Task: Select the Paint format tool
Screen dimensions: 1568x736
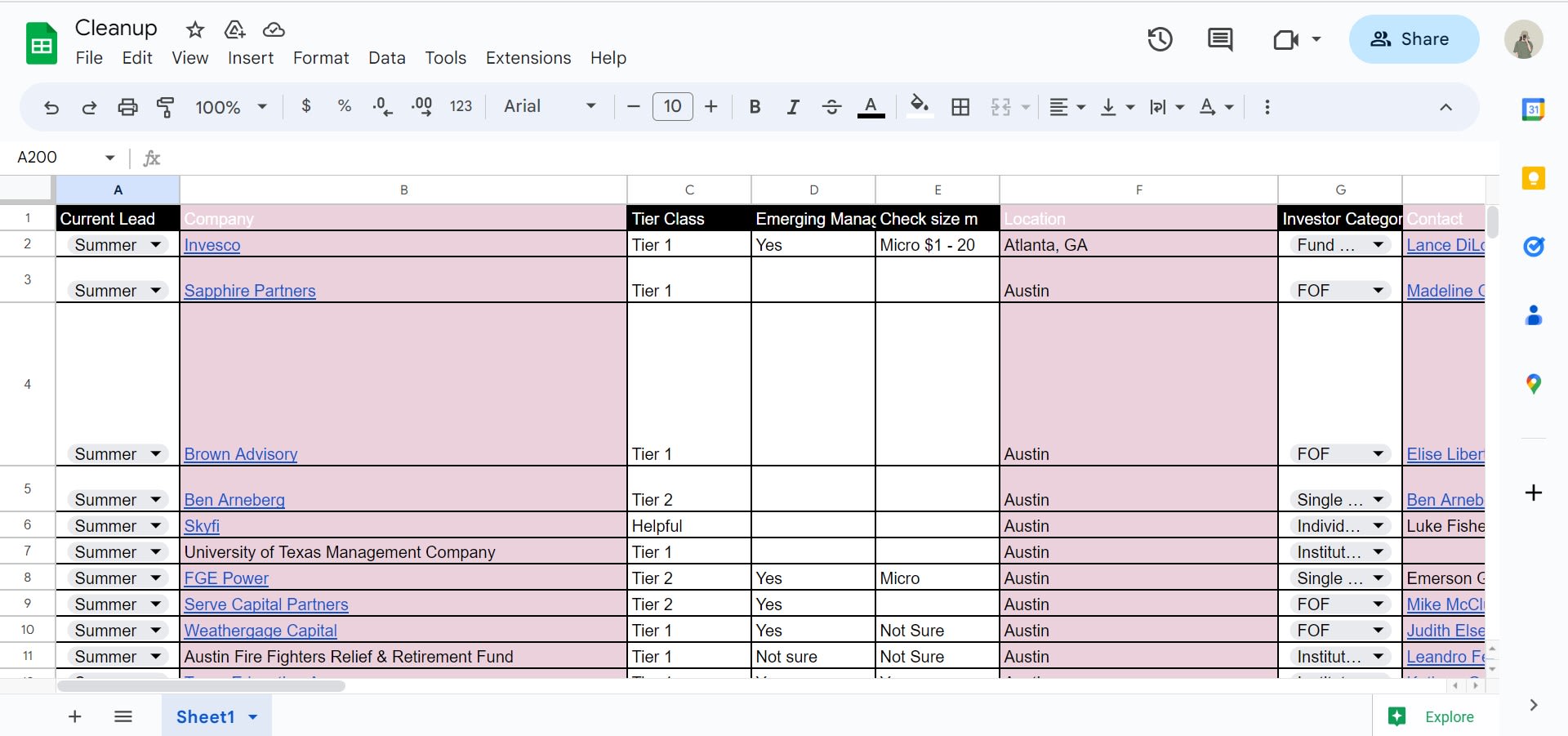Action: point(166,107)
